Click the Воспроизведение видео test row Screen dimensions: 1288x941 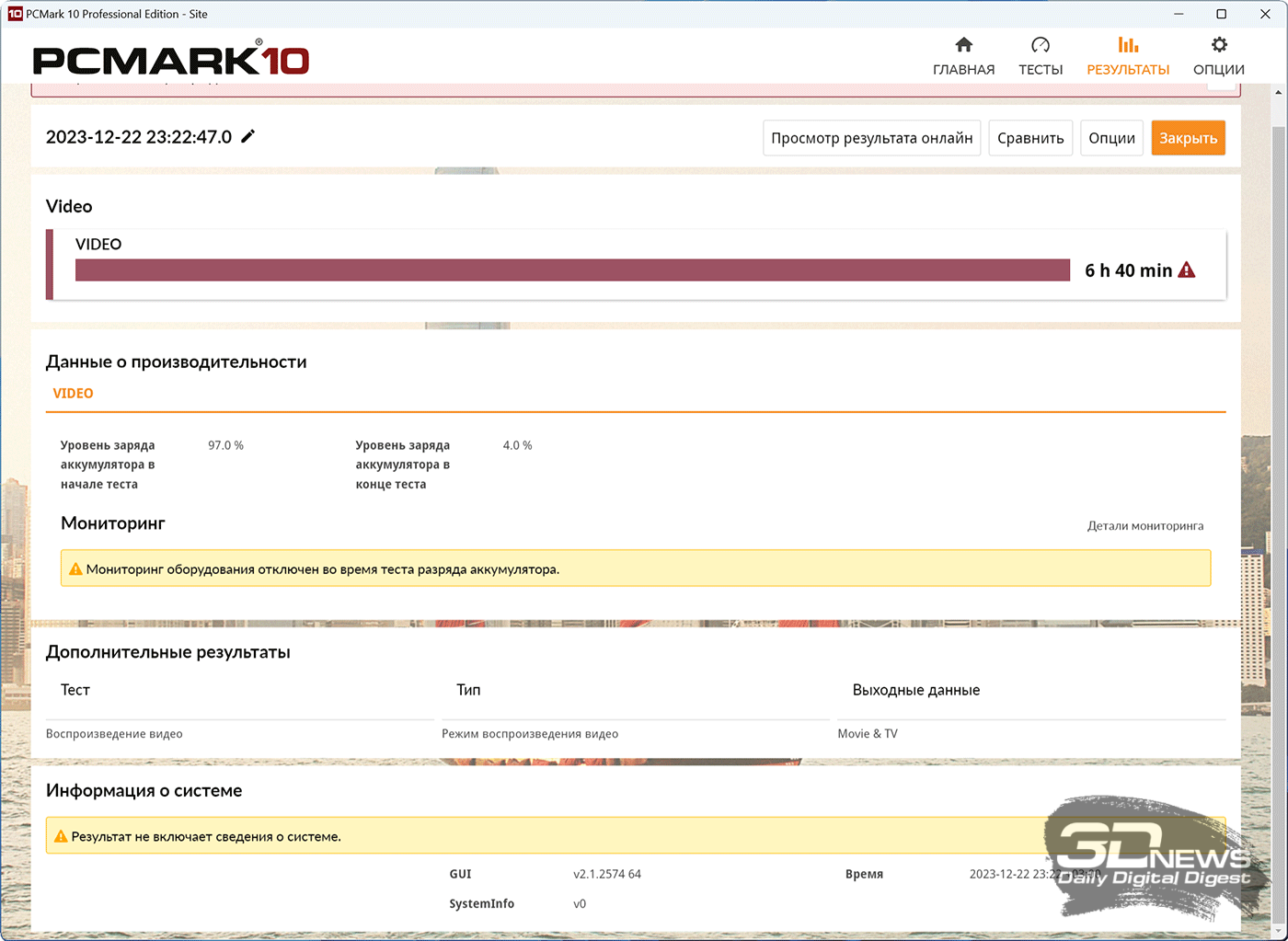(x=114, y=734)
